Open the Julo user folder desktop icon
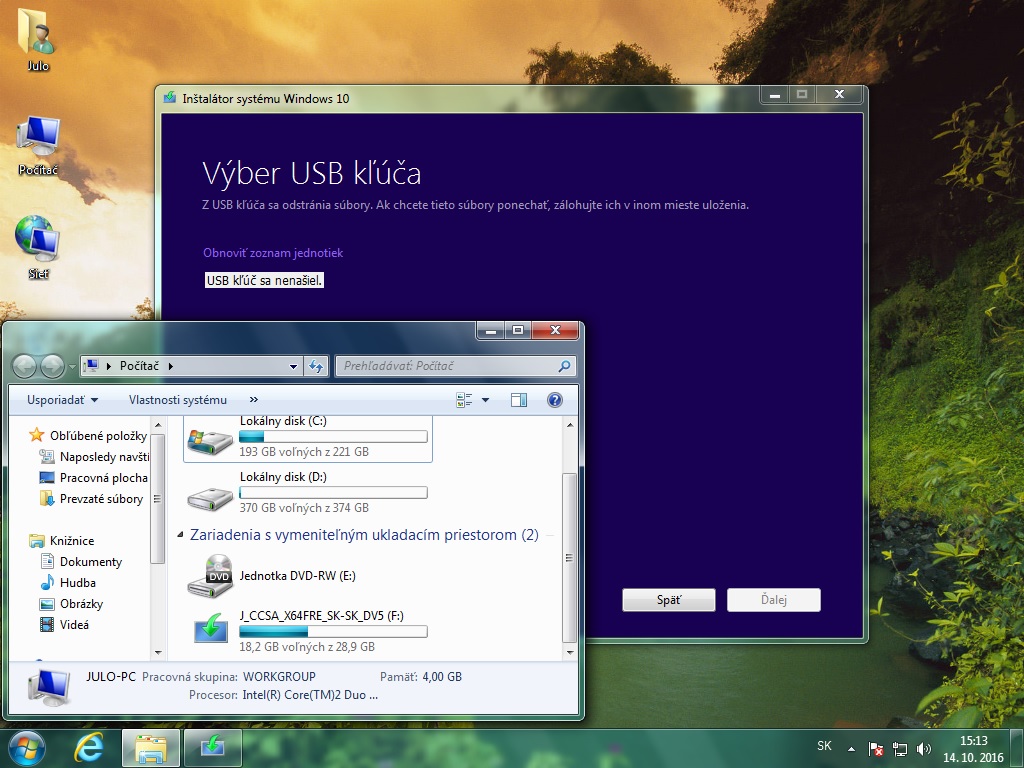The image size is (1024, 768). (x=37, y=39)
